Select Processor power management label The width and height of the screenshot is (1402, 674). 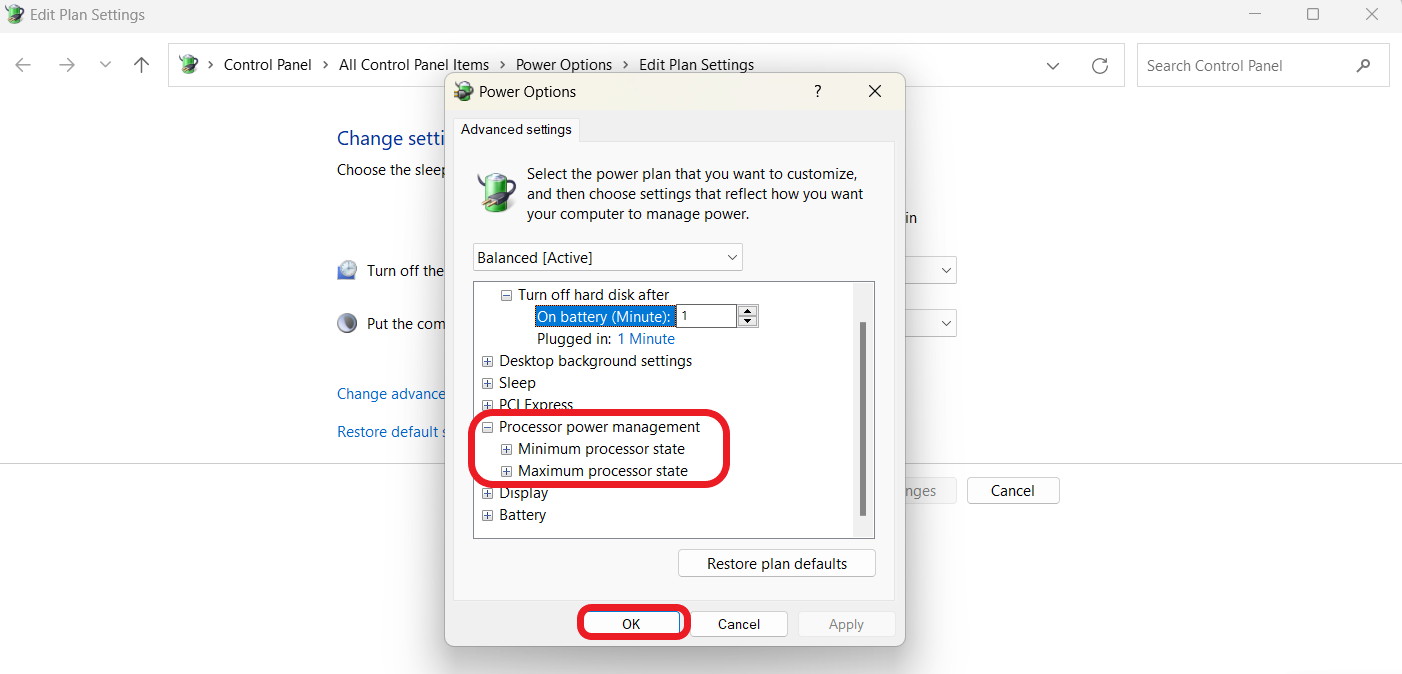(599, 427)
